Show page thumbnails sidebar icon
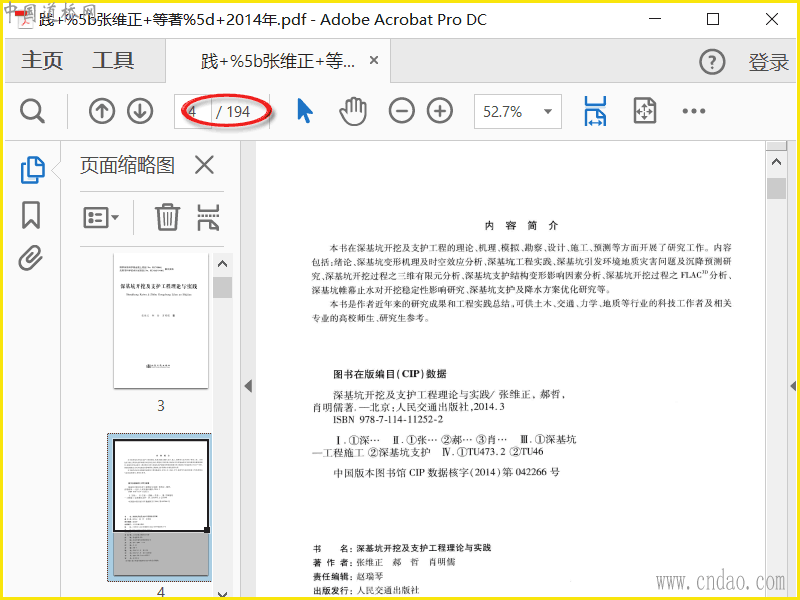The height and width of the screenshot is (600, 800). pos(32,169)
